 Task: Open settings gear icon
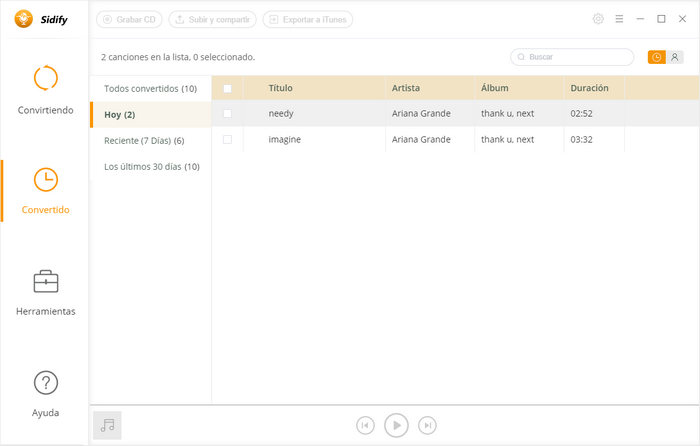(x=598, y=19)
